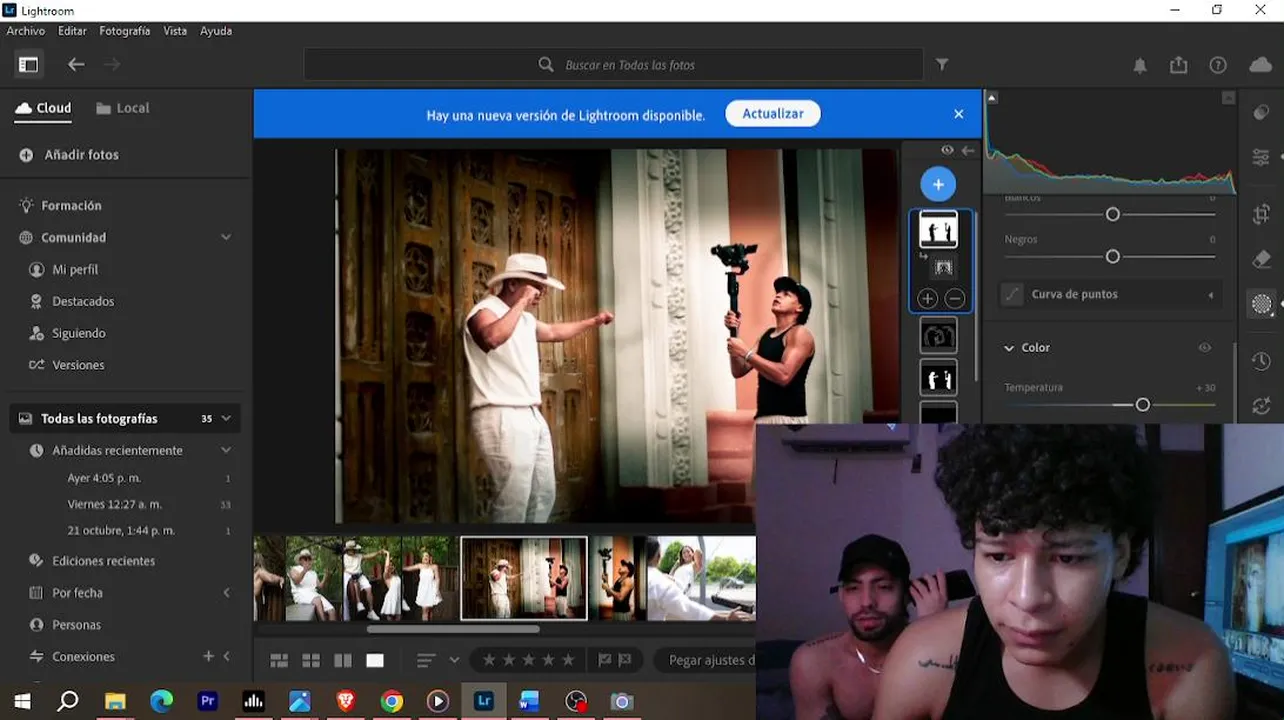Flag photo as rejected
Screen dimensions: 1284x720
coord(625,660)
